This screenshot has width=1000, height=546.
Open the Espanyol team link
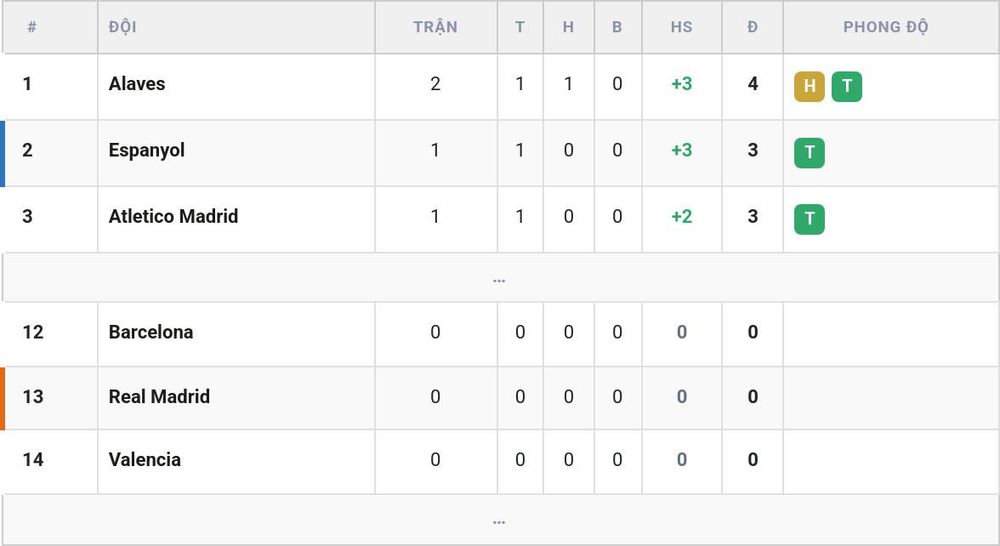tap(147, 151)
